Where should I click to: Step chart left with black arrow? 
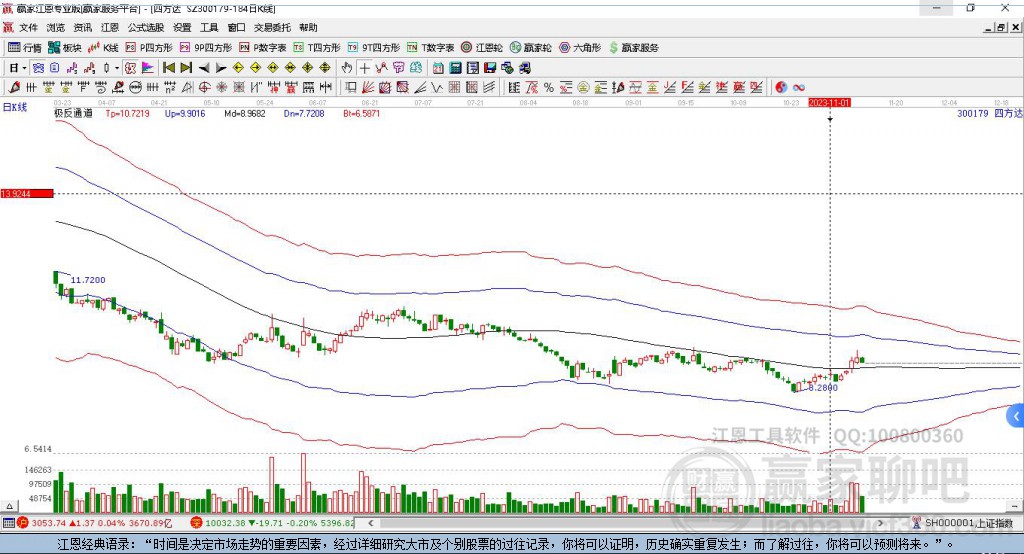point(204,68)
